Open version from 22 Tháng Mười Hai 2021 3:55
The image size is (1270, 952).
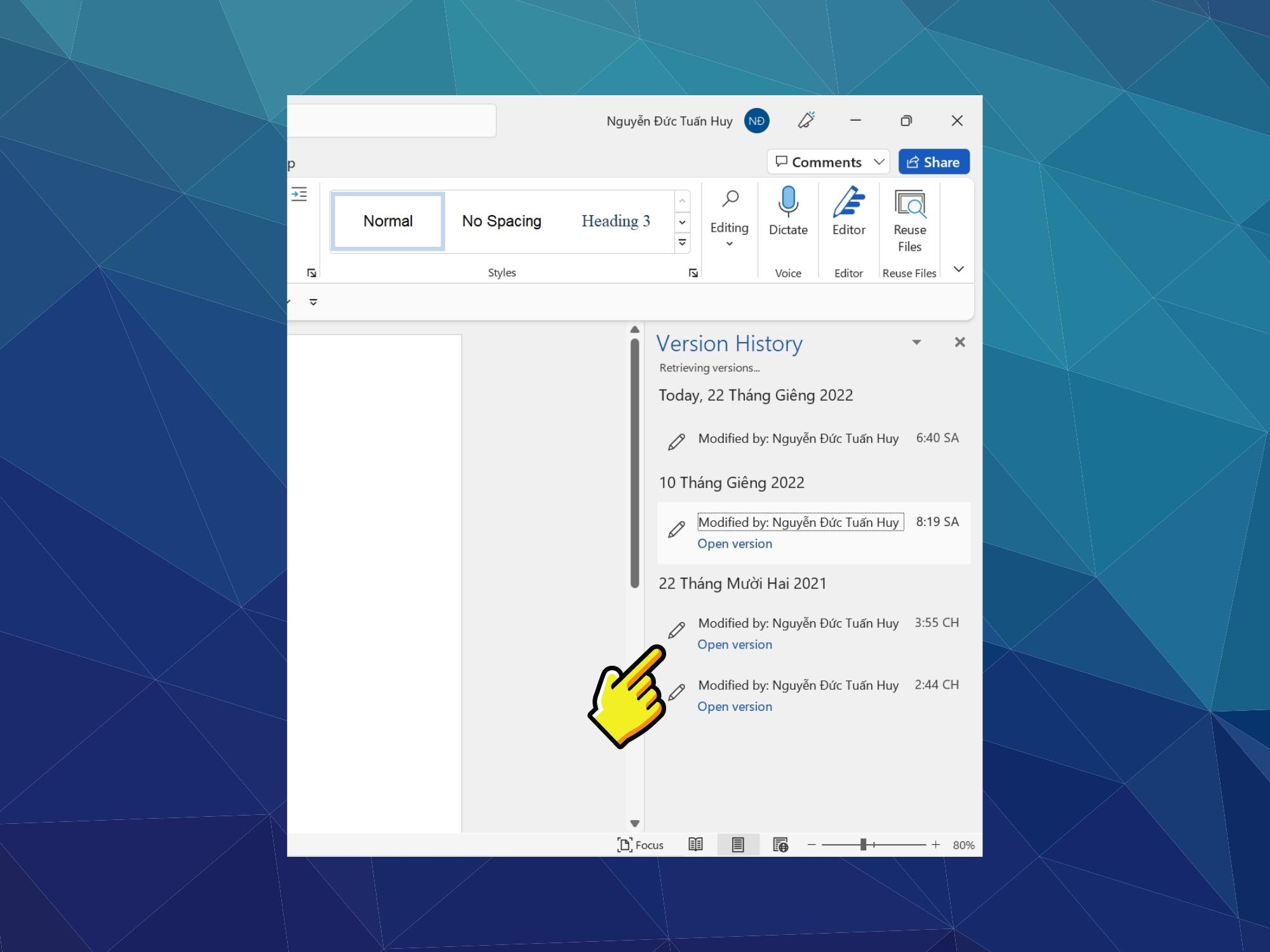tap(734, 644)
